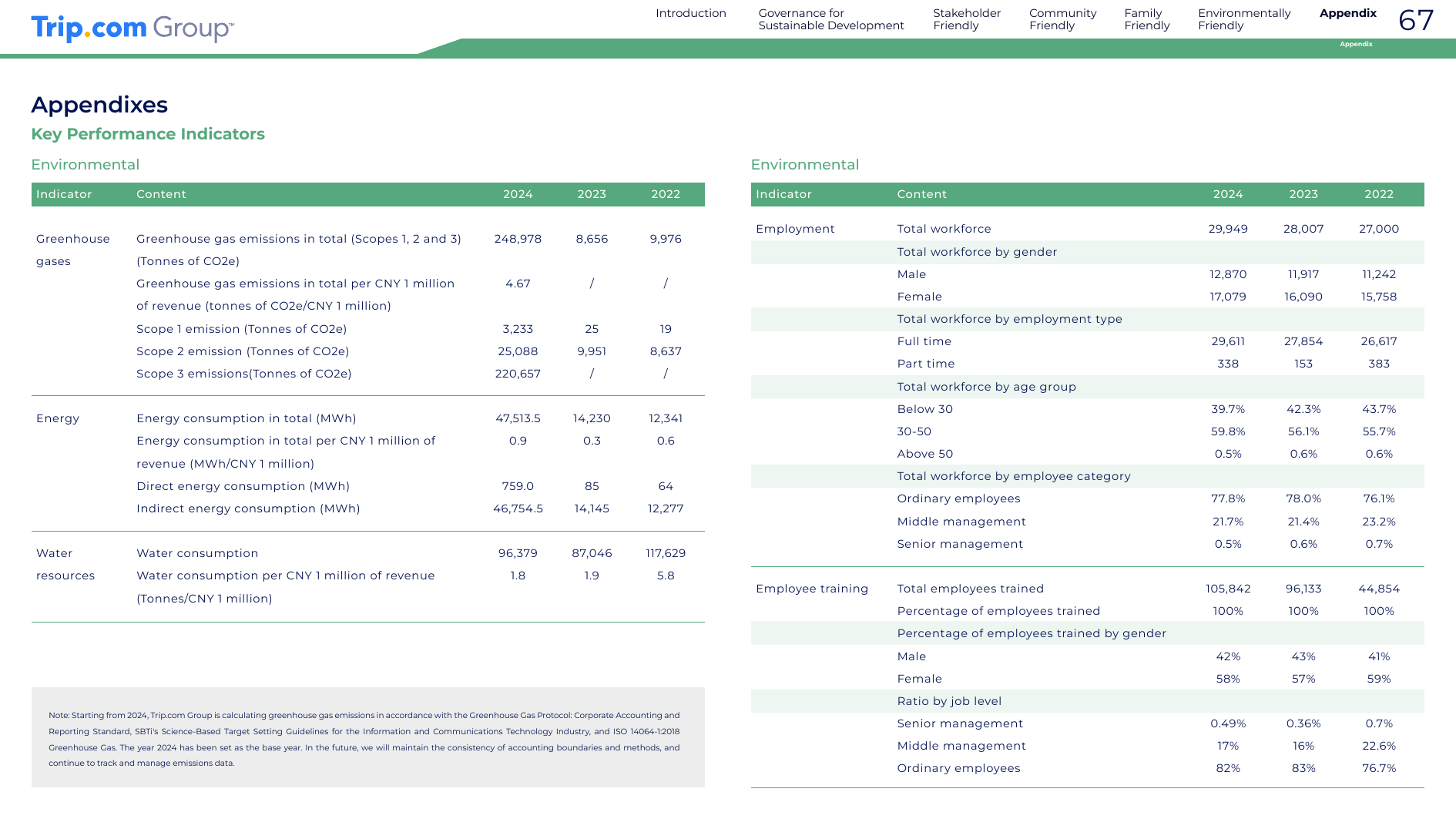Click Scope 1 emission row label
1456x819 pixels.
coord(242,329)
